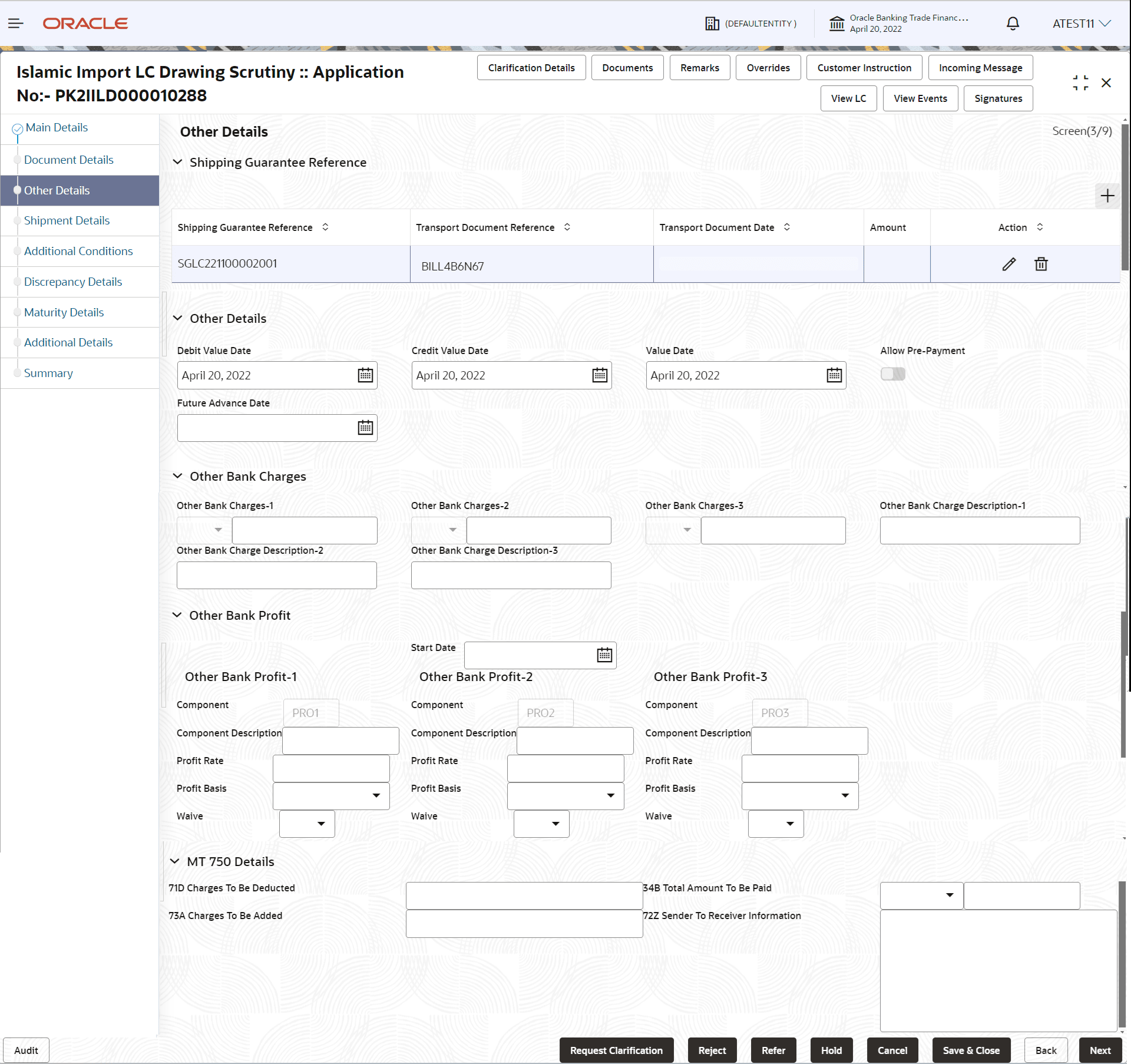
Task: Switch to the Shipment Details section
Action: click(x=67, y=220)
